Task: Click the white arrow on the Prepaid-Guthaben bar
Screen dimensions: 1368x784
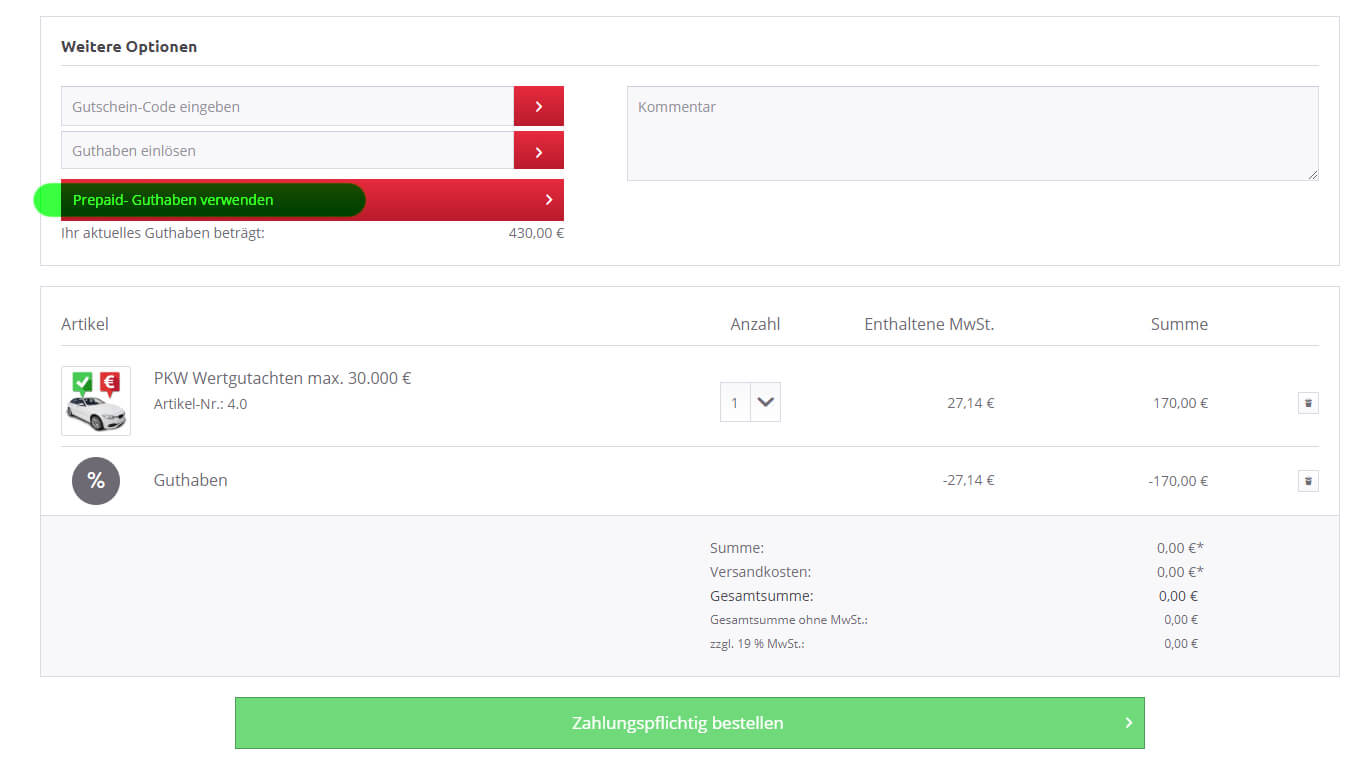Action: [548, 200]
